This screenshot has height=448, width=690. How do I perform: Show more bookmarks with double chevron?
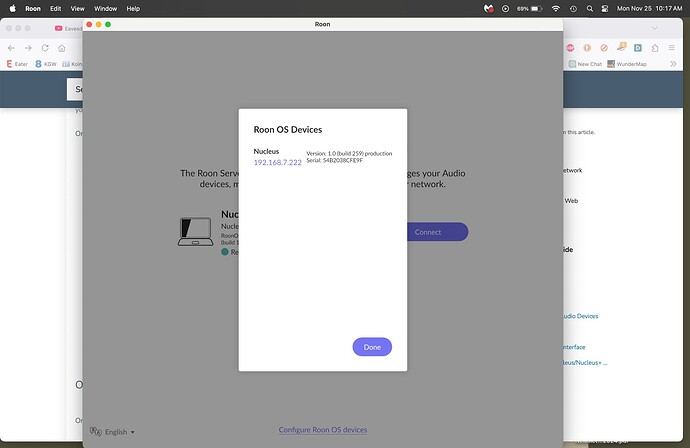[x=673, y=64]
